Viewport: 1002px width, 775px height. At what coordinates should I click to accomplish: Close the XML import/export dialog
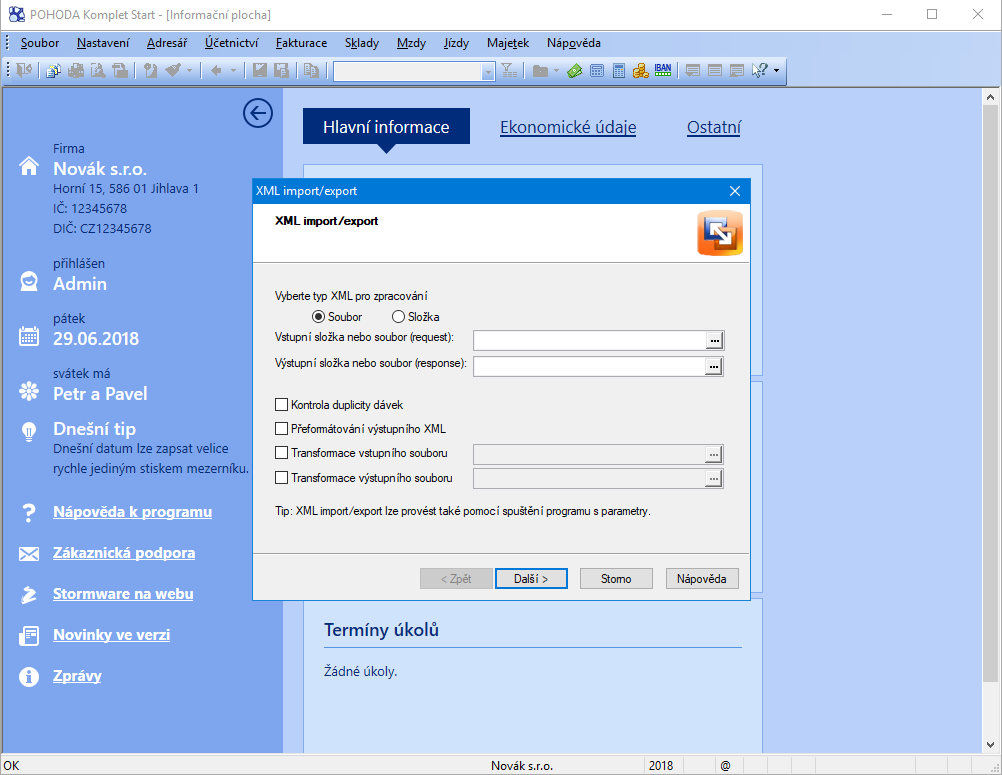(x=735, y=191)
